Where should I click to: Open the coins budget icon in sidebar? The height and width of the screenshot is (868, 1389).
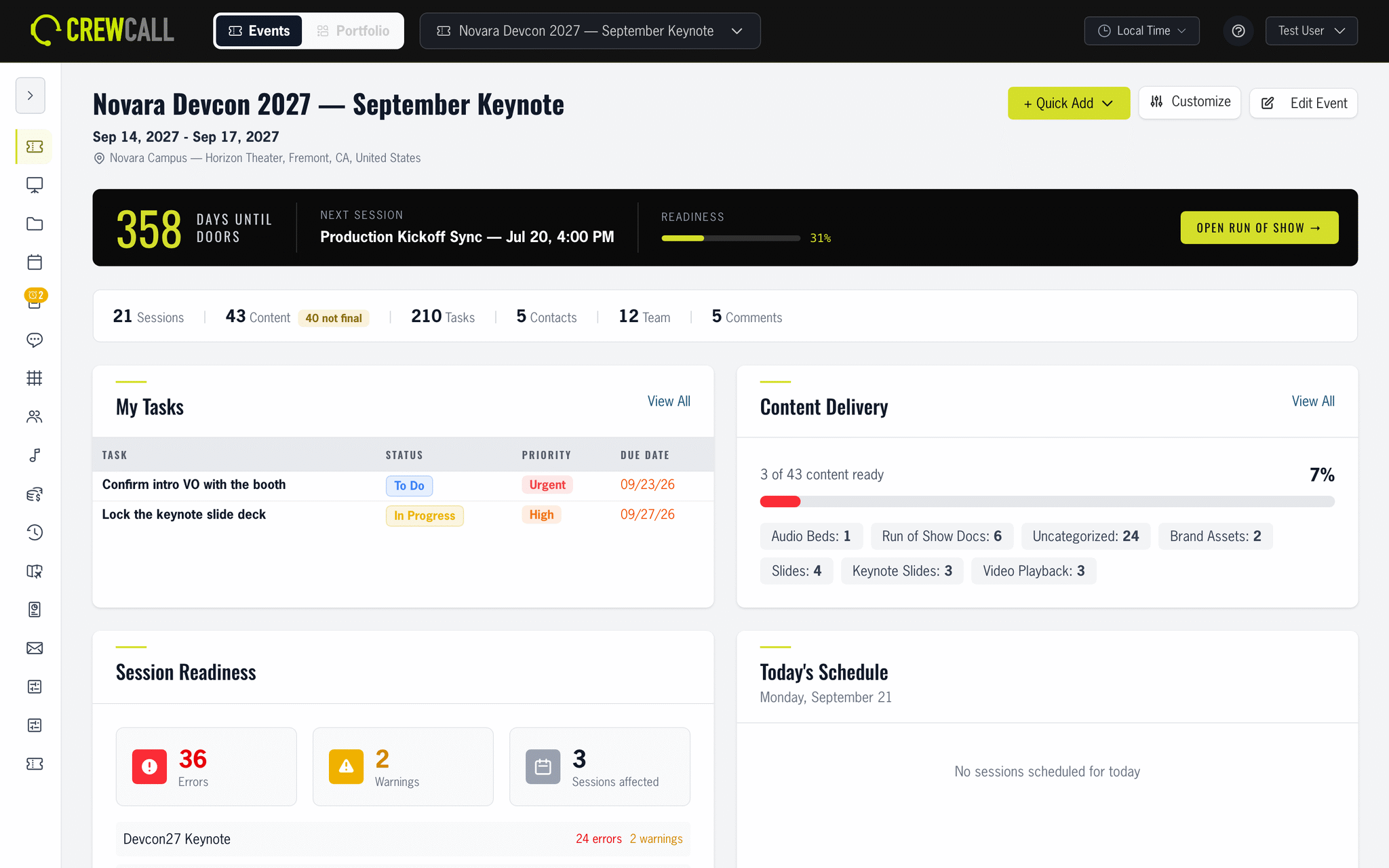[35, 494]
